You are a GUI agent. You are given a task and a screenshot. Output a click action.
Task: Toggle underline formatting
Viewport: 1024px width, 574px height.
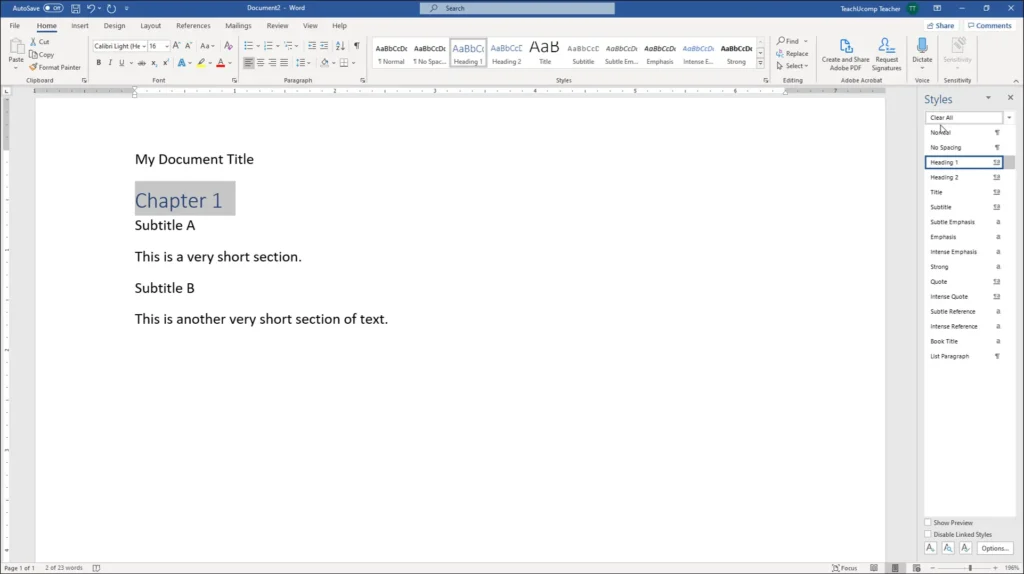tap(121, 63)
